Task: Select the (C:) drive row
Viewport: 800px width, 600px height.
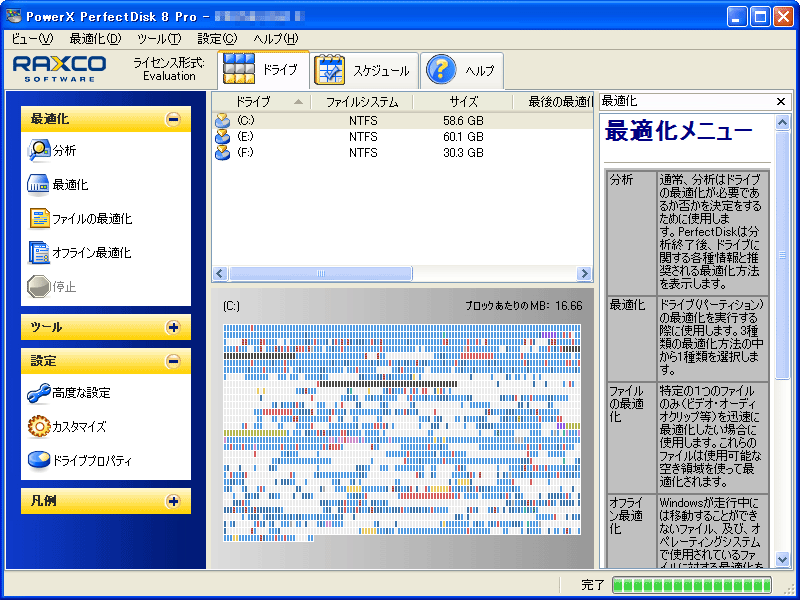Action: [x=403, y=121]
